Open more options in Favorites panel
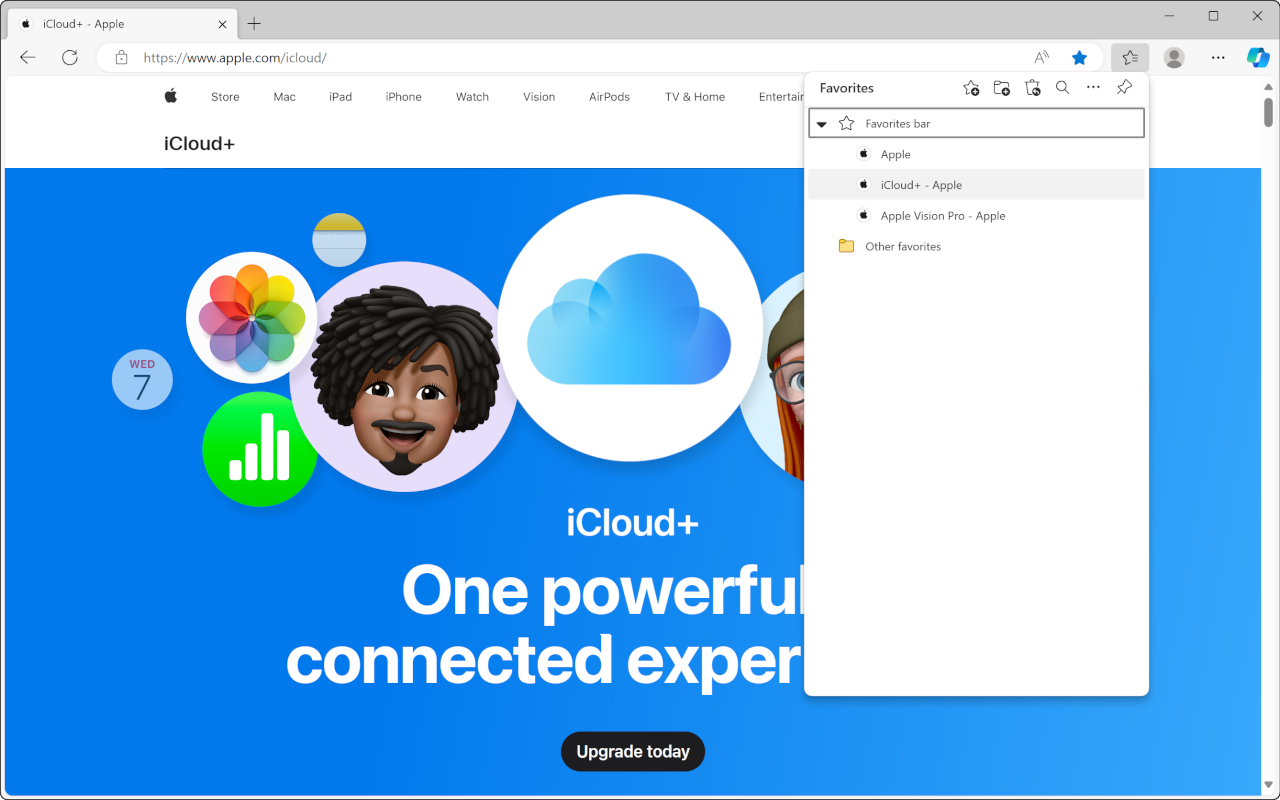The width and height of the screenshot is (1280, 800). [1094, 88]
